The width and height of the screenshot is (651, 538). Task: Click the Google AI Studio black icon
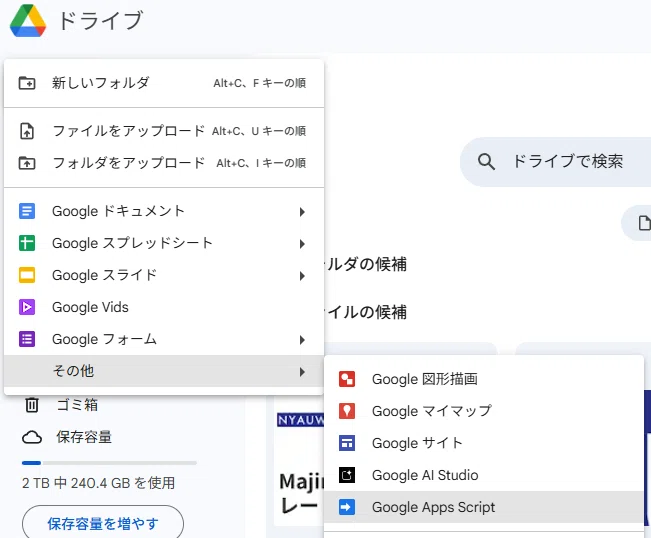(347, 475)
